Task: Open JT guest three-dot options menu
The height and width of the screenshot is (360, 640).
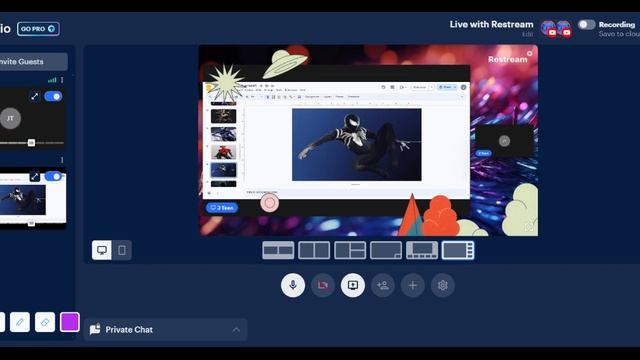Action: click(62, 80)
